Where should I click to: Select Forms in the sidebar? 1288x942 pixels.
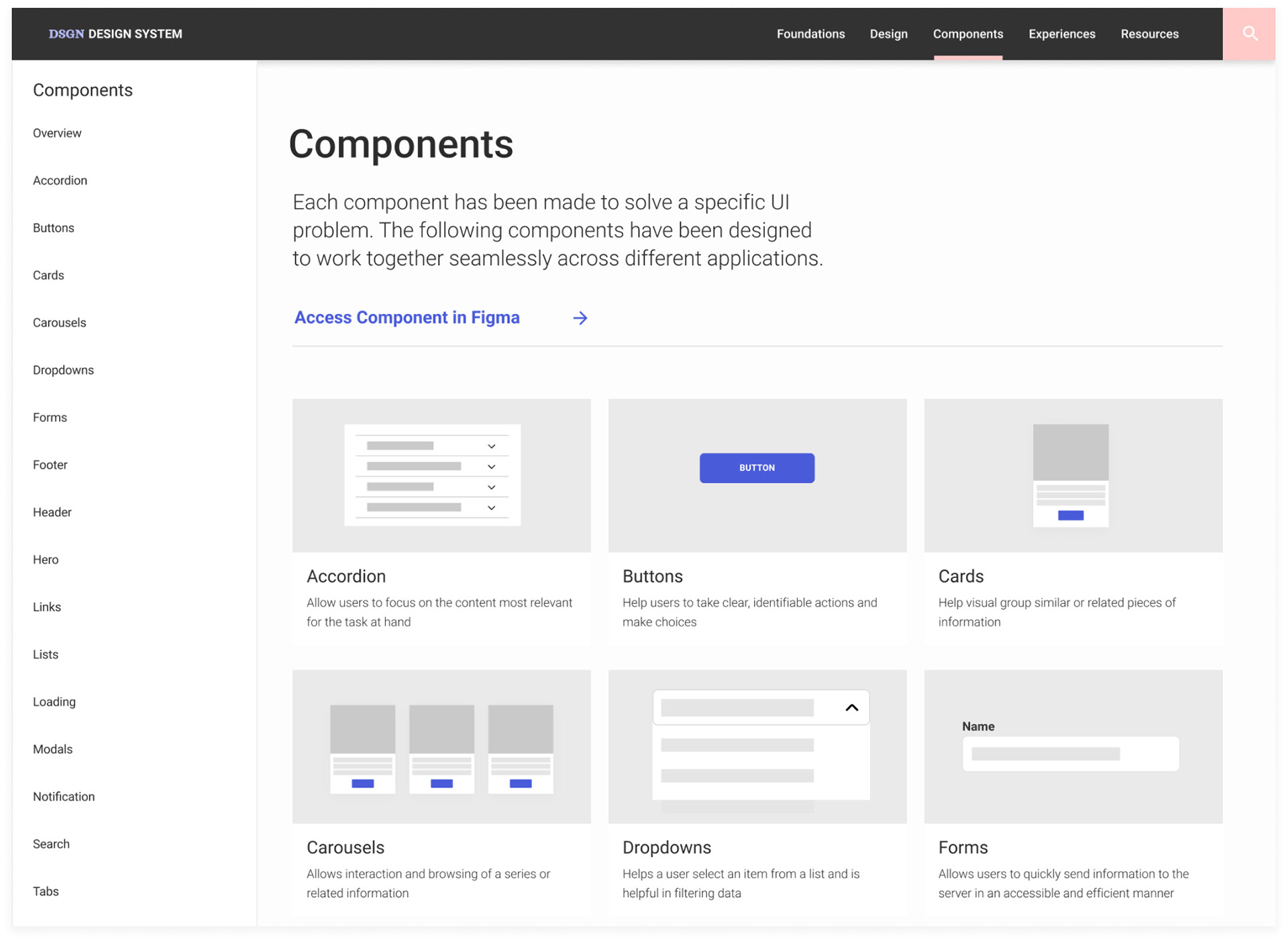[50, 417]
